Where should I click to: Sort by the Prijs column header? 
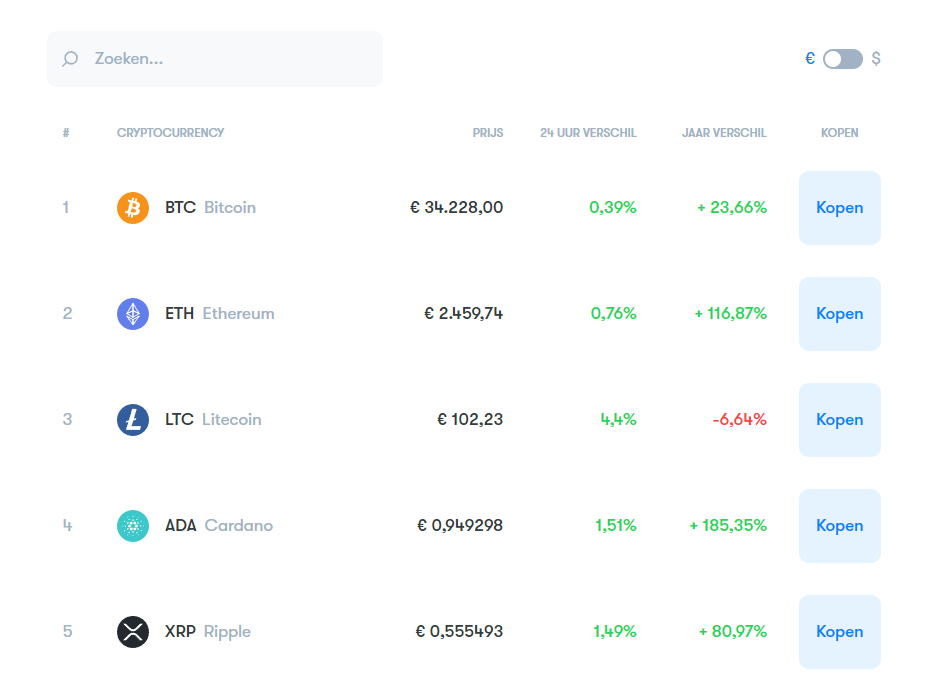tap(488, 133)
